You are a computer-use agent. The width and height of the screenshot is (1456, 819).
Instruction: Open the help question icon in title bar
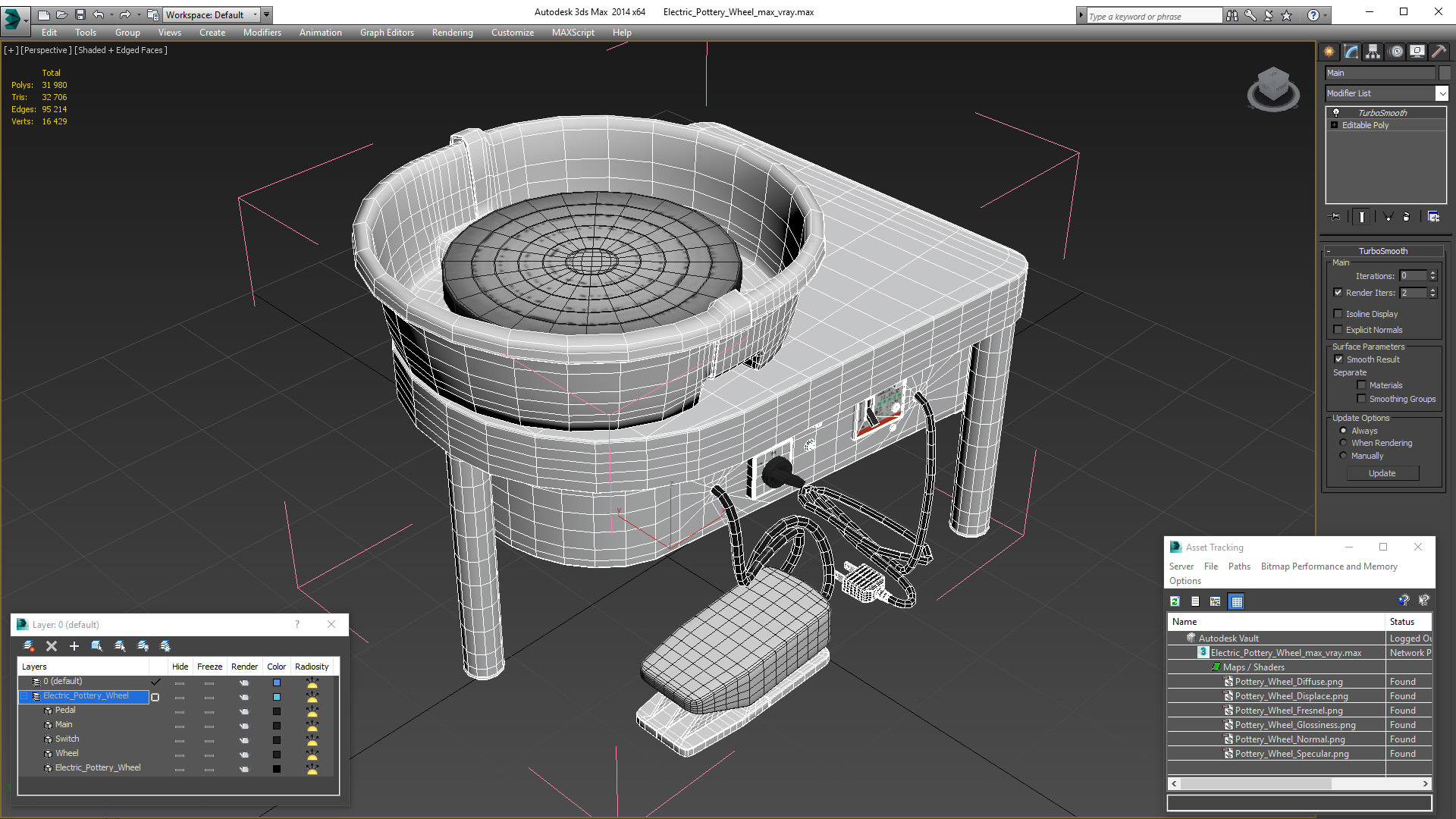click(x=1313, y=15)
